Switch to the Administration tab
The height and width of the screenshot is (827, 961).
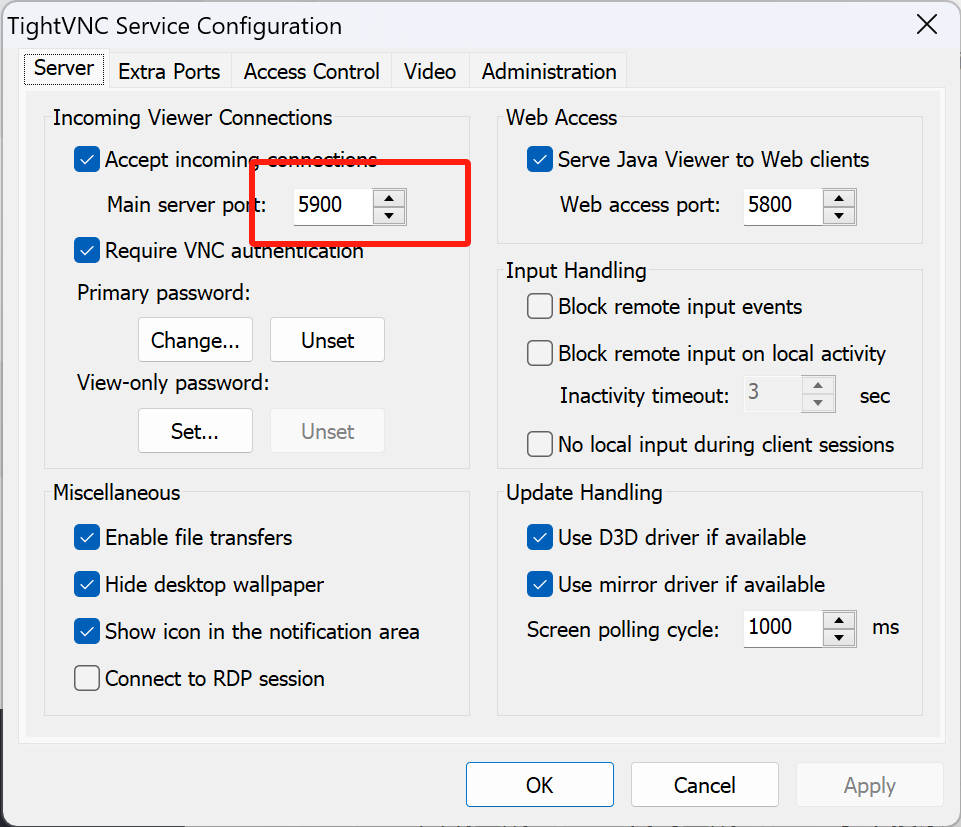click(x=547, y=71)
